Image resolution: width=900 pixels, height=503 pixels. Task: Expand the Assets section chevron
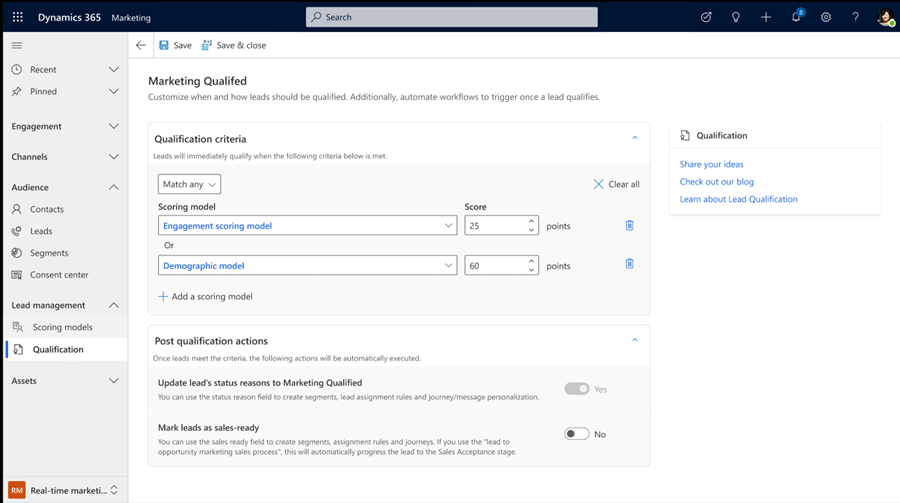(x=114, y=381)
